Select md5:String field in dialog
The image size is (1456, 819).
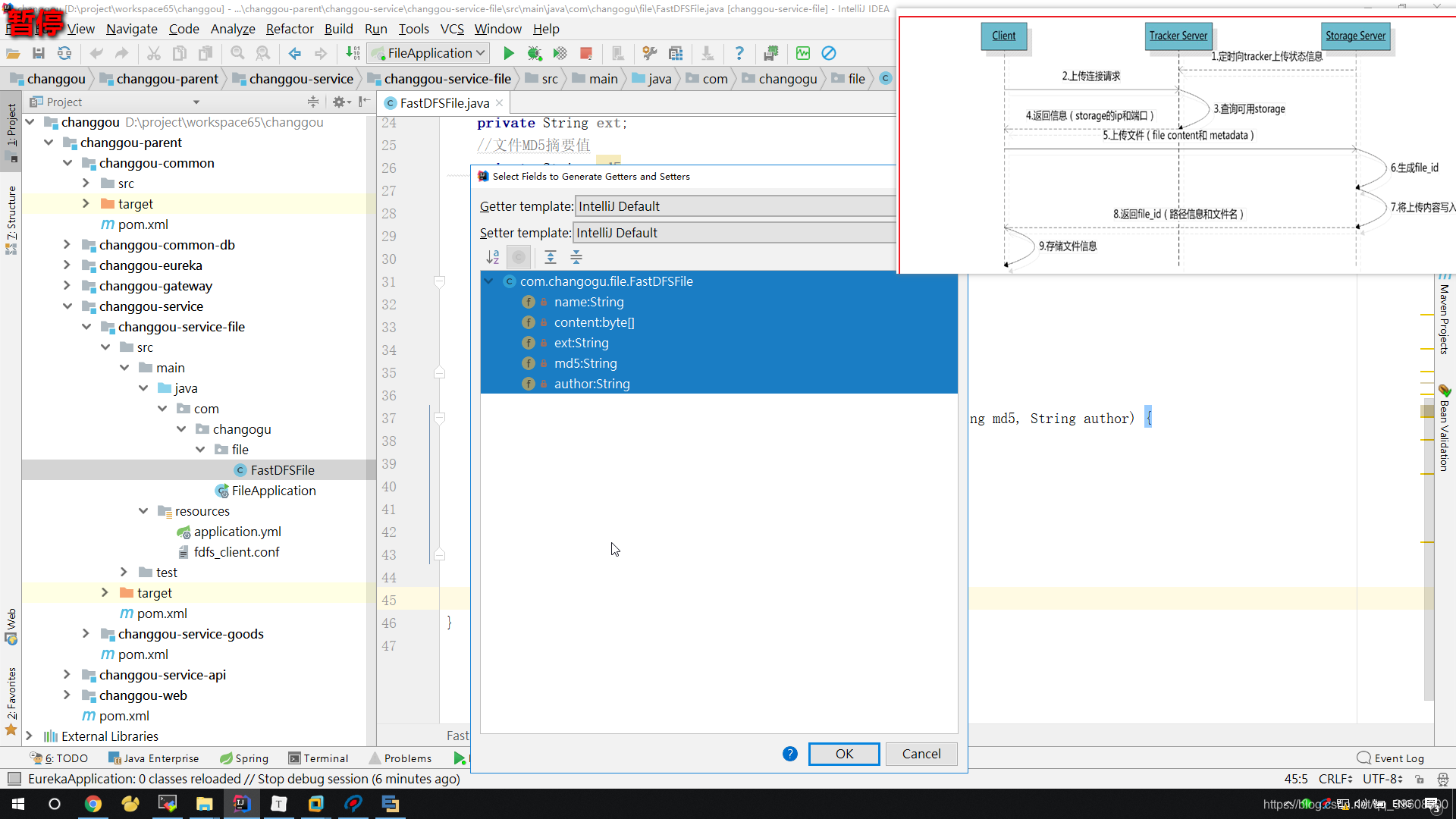(x=585, y=363)
